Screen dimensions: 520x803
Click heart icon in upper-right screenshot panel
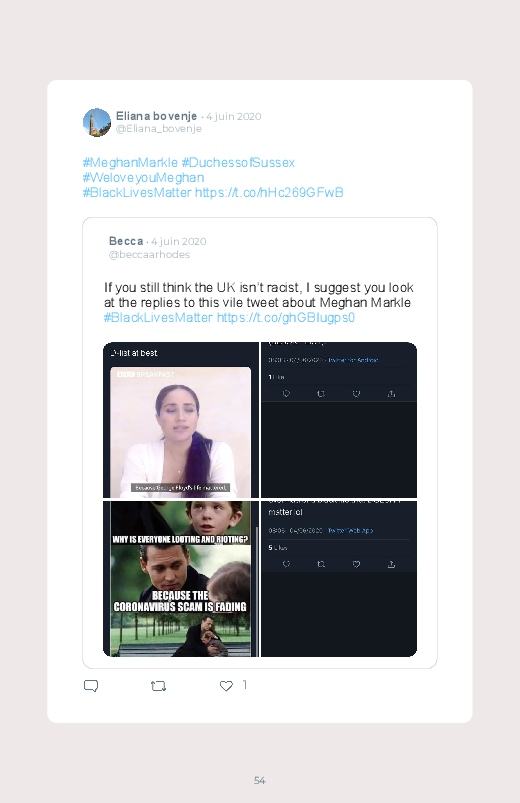coord(356,393)
